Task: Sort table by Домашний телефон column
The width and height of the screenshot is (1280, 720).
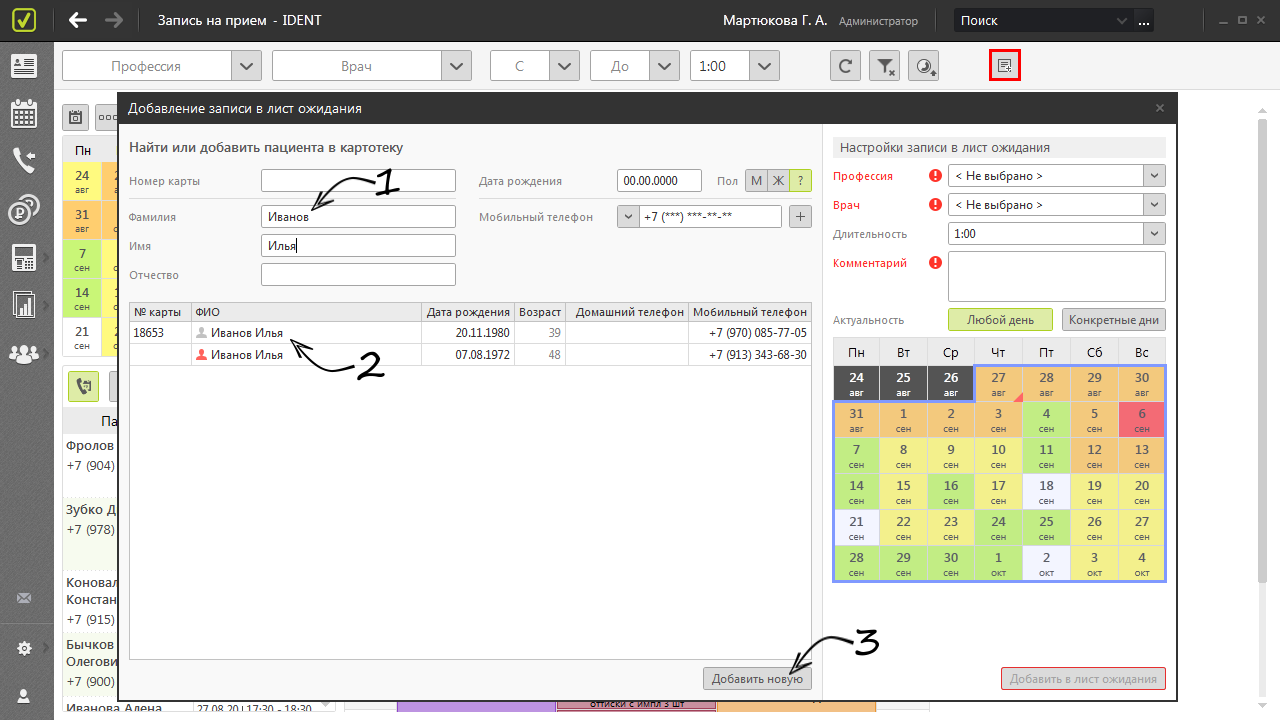Action: (x=627, y=312)
